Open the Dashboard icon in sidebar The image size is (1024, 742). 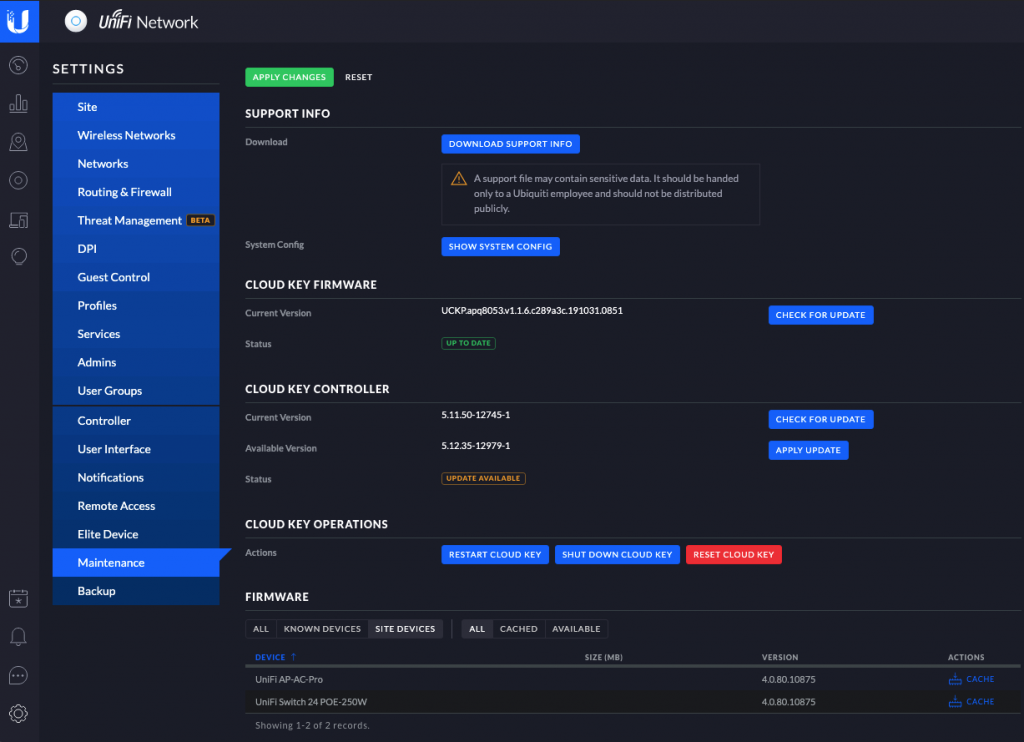(18, 66)
